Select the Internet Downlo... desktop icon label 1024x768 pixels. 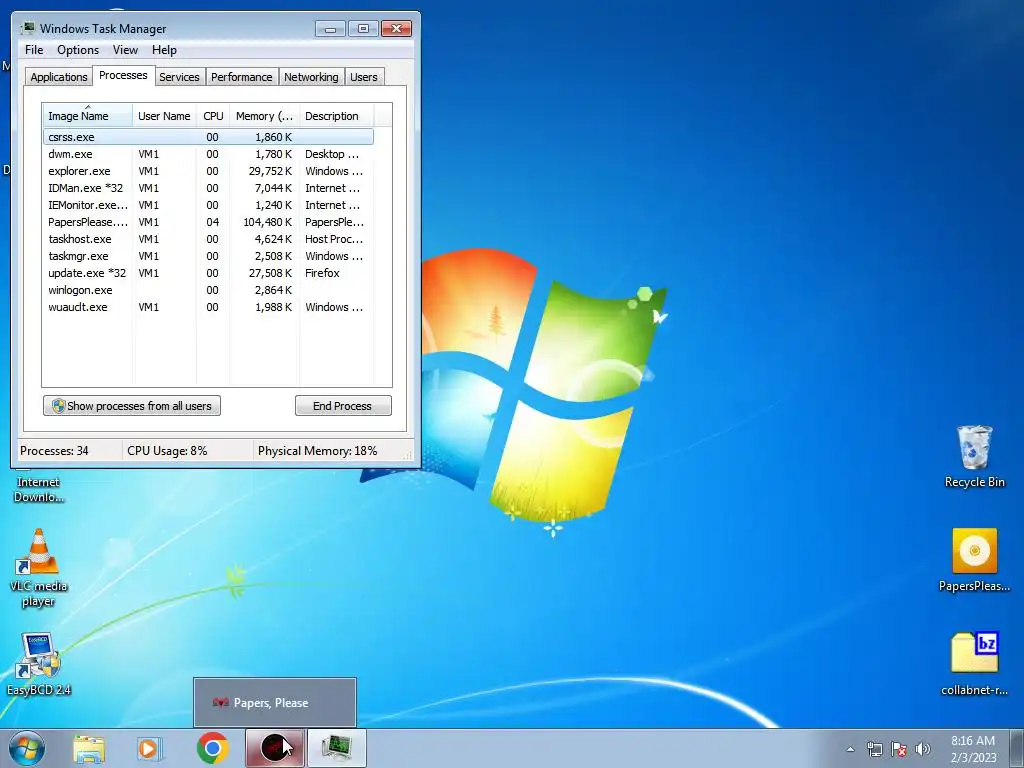point(39,490)
